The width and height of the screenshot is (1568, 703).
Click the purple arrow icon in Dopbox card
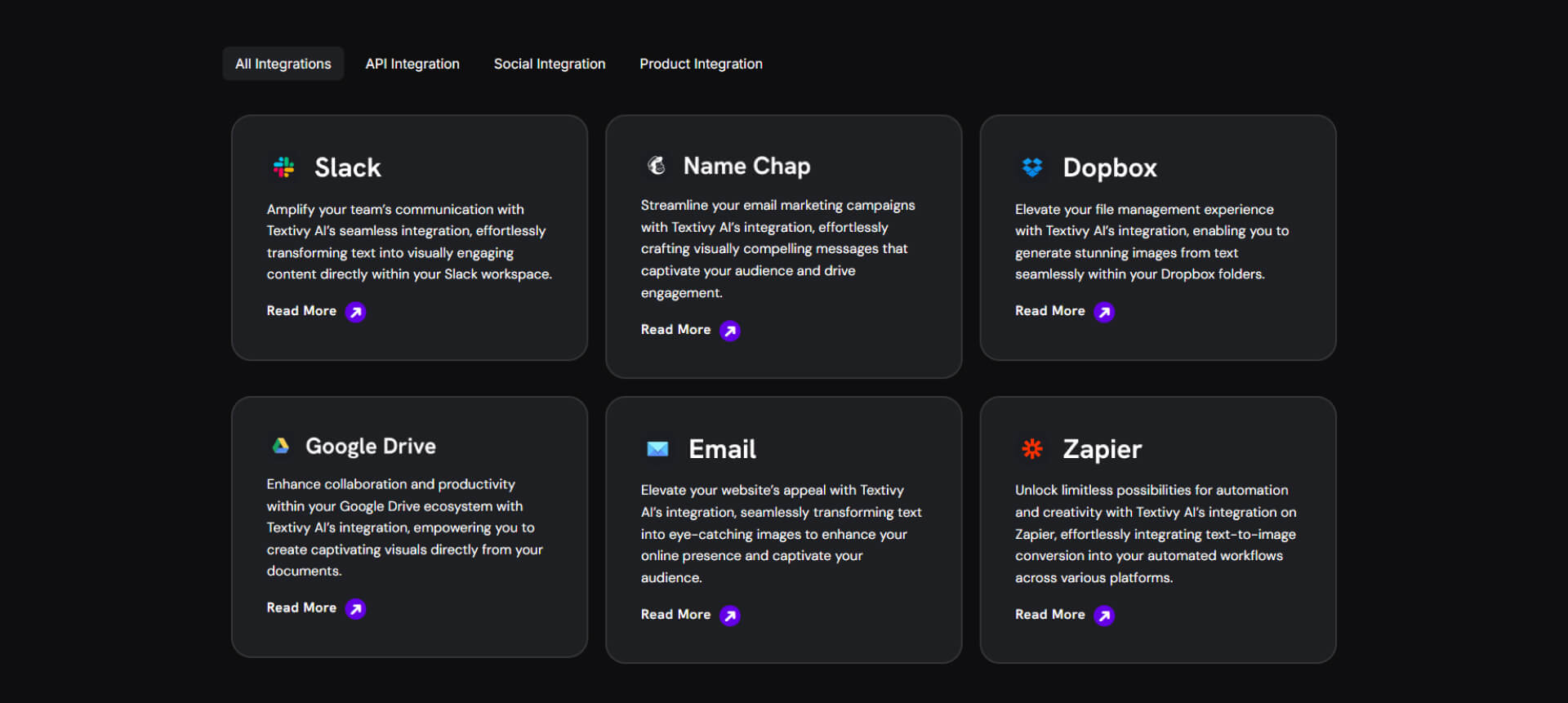pyautogui.click(x=1104, y=312)
